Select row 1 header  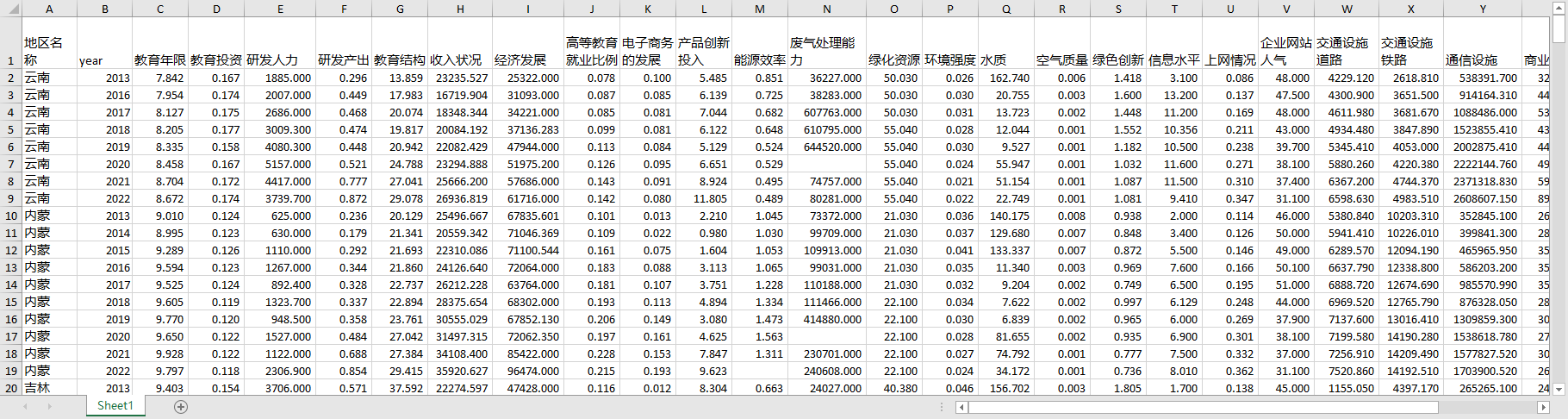[10, 43]
